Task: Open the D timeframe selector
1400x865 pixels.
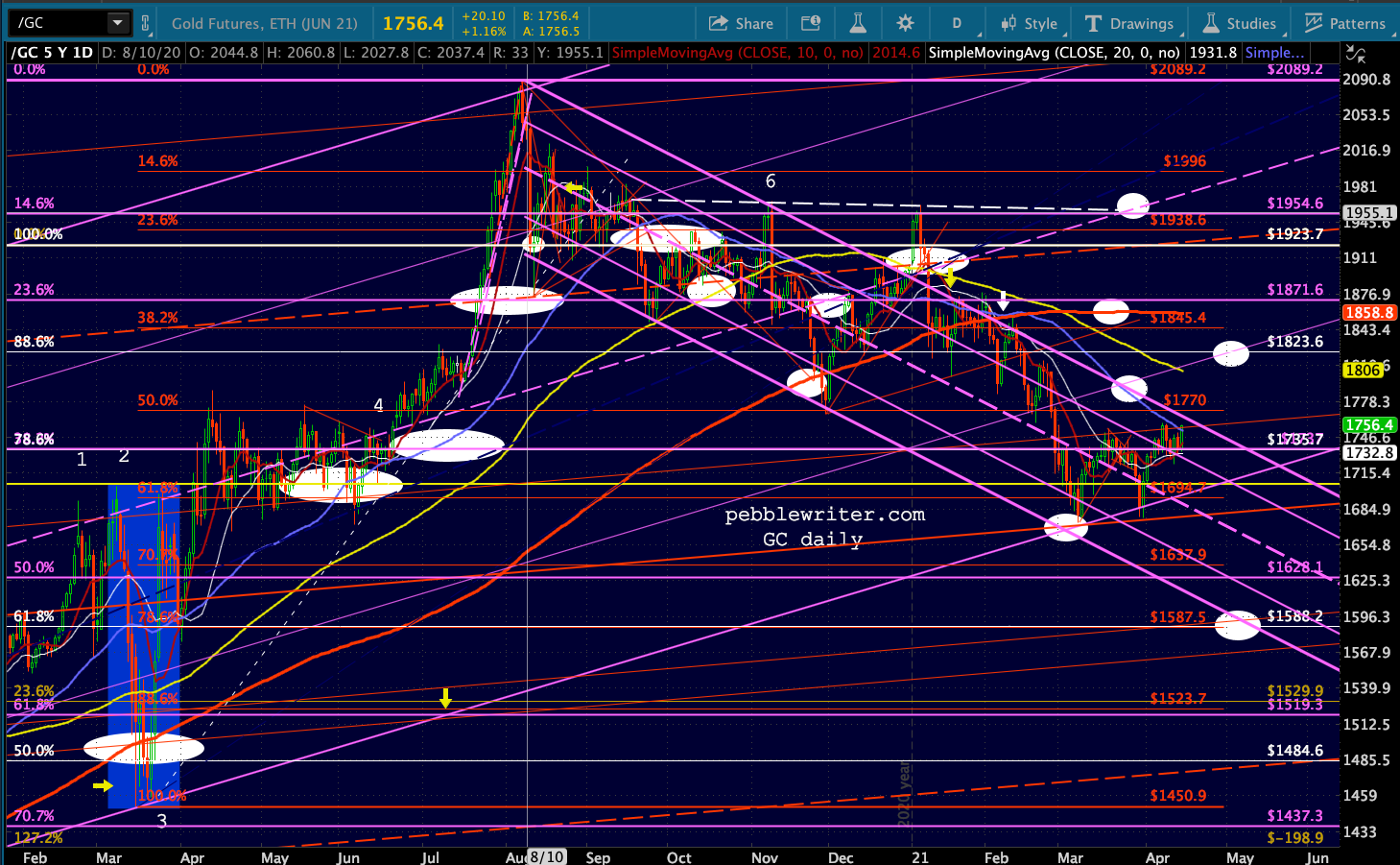Action: tap(957, 23)
